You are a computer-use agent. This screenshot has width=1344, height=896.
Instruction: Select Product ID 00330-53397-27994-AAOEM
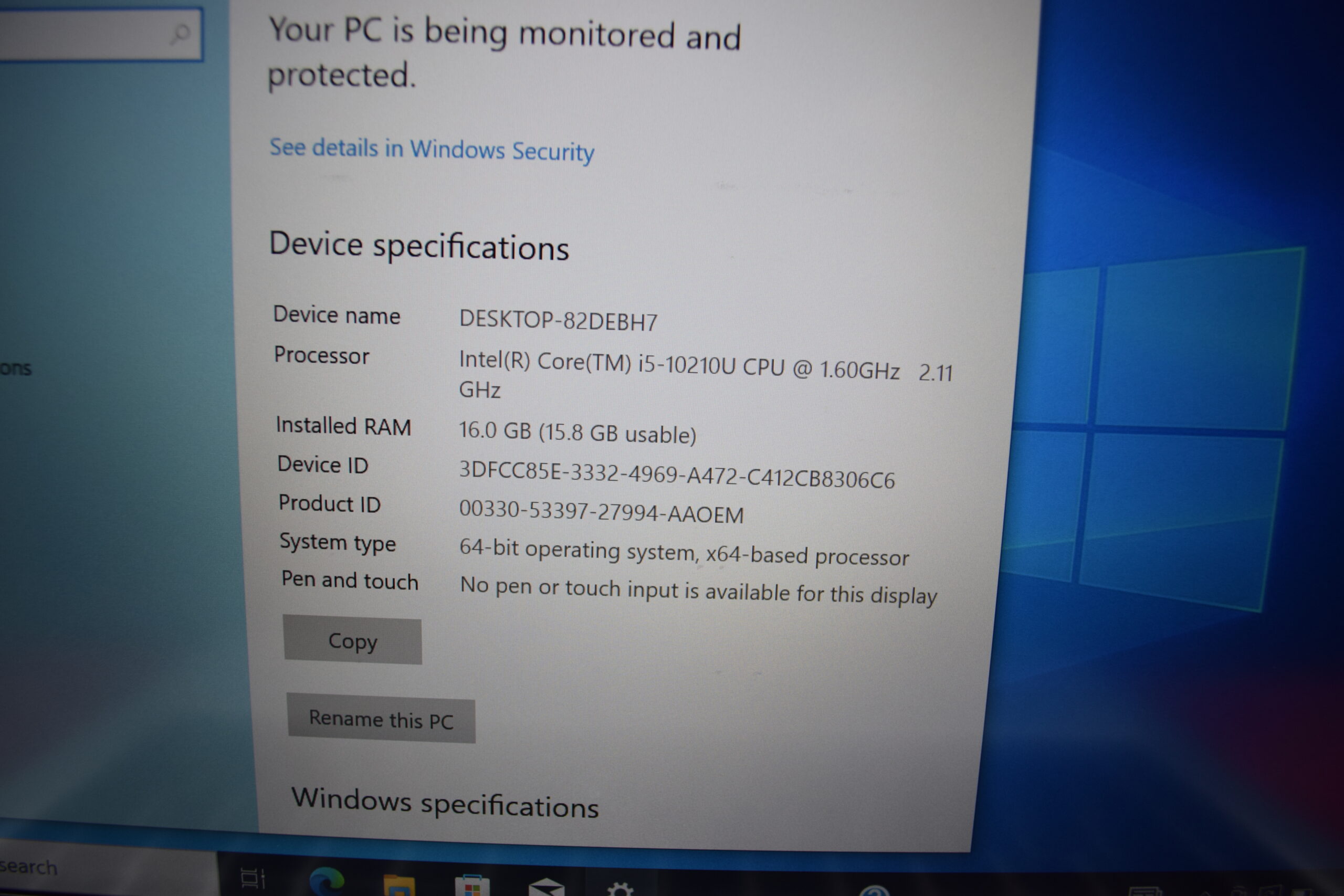click(x=601, y=511)
